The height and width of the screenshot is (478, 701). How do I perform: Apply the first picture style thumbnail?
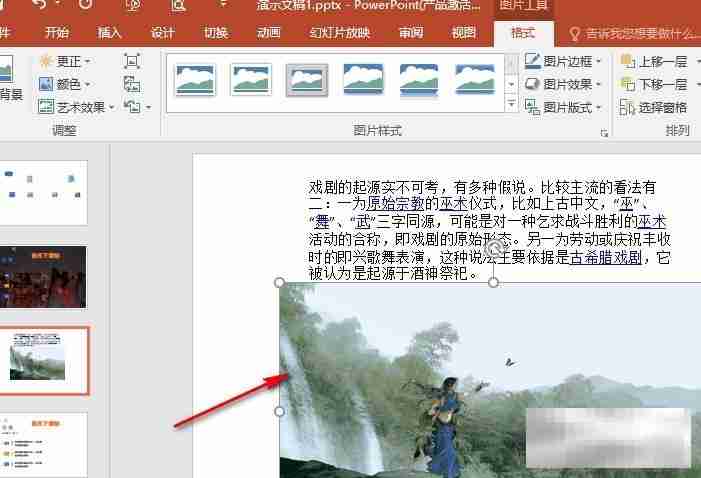coord(195,80)
